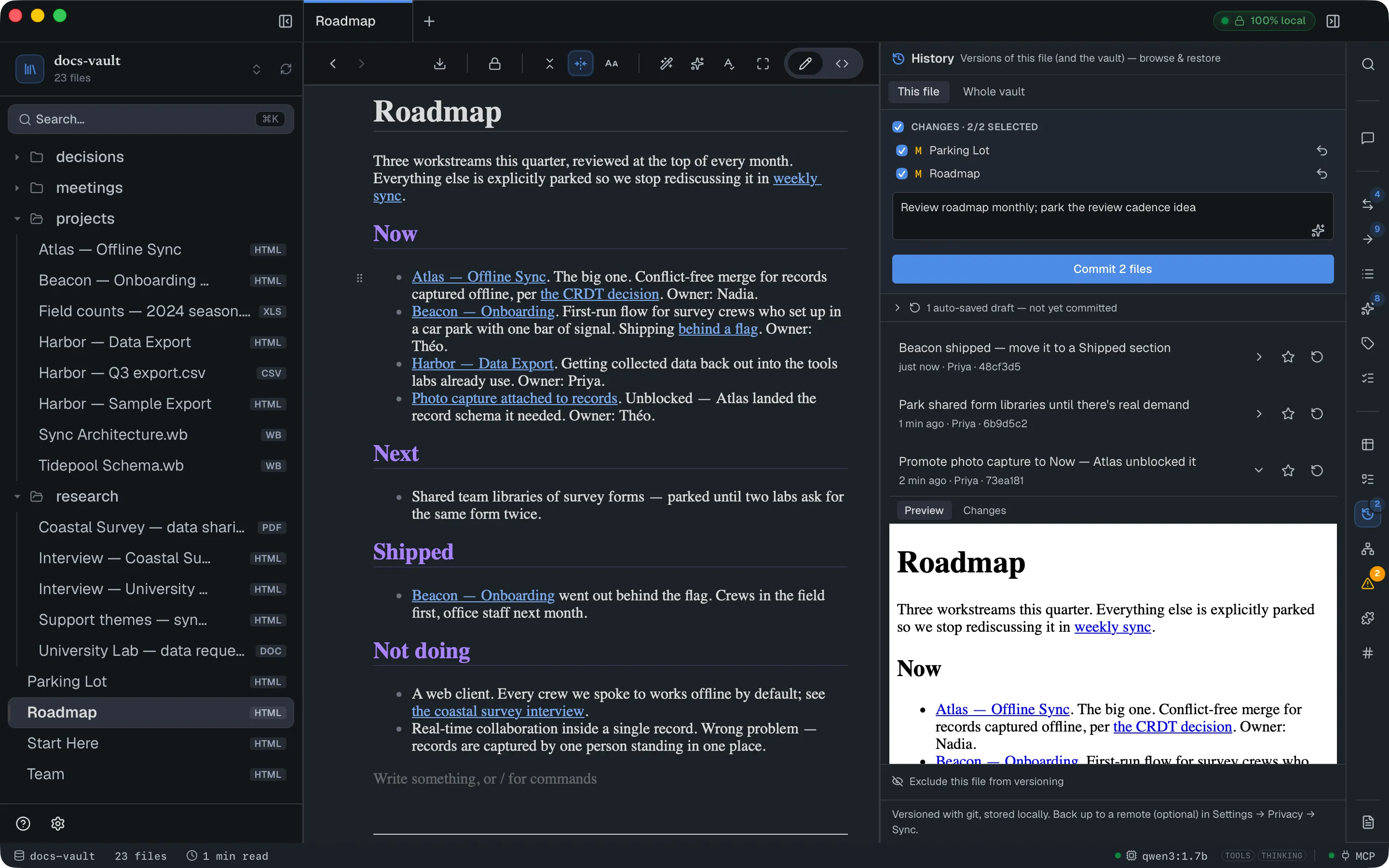This screenshot has height=868, width=1389.
Task: Click the magic wand icon in toolbar
Action: click(x=666, y=64)
